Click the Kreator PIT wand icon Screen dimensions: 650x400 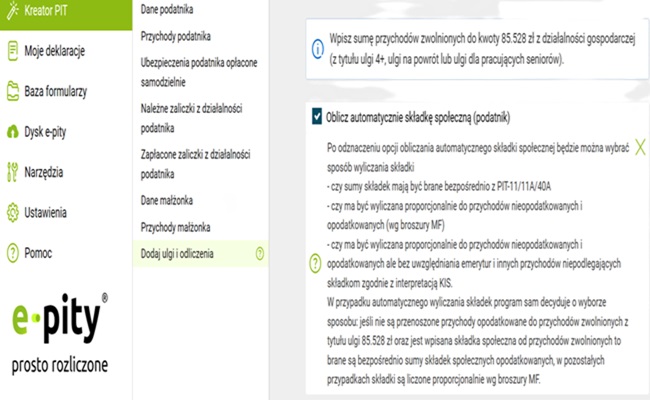(x=13, y=10)
